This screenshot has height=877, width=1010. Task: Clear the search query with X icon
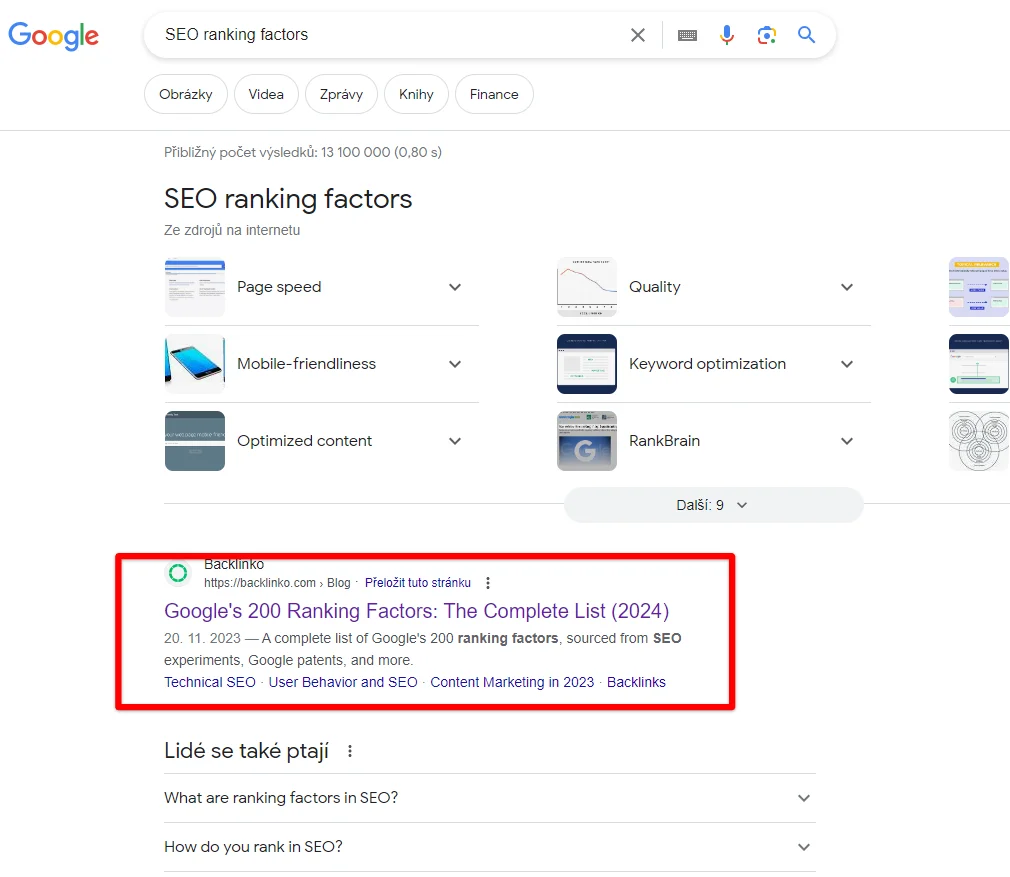(x=637, y=35)
